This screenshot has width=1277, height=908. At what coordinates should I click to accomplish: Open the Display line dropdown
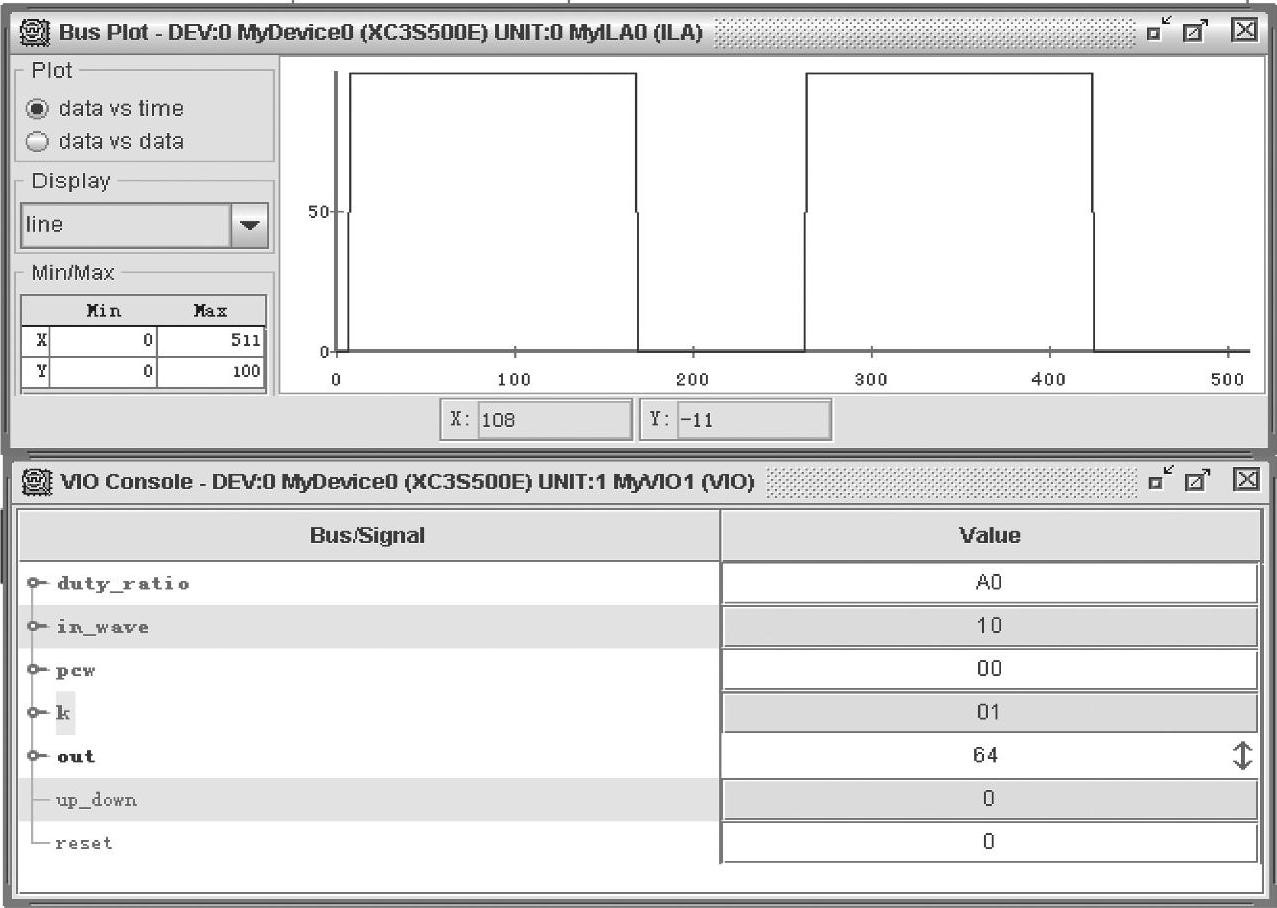(249, 225)
